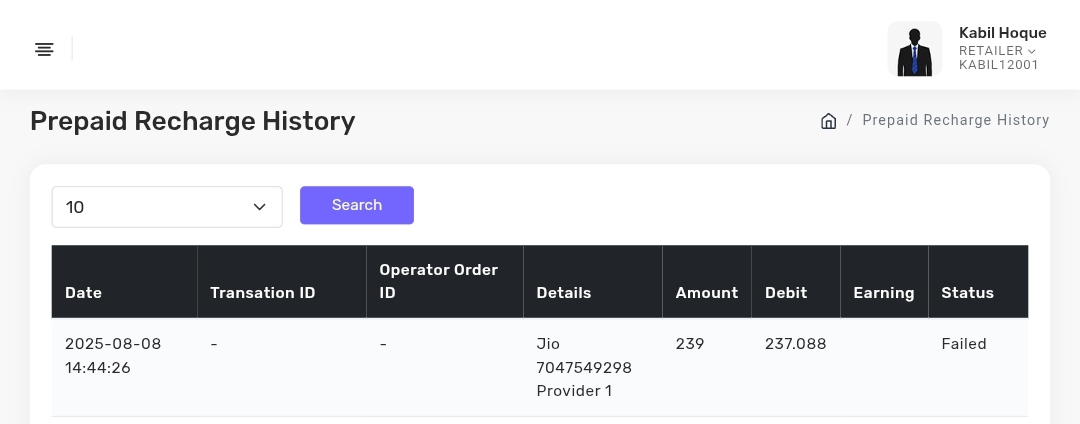Click the Status column header
This screenshot has width=1080, height=424.
click(967, 293)
